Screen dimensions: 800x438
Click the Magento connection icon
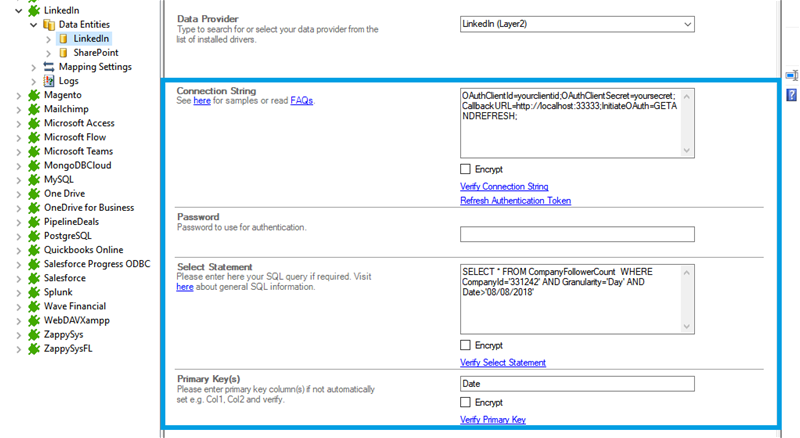click(x=34, y=95)
